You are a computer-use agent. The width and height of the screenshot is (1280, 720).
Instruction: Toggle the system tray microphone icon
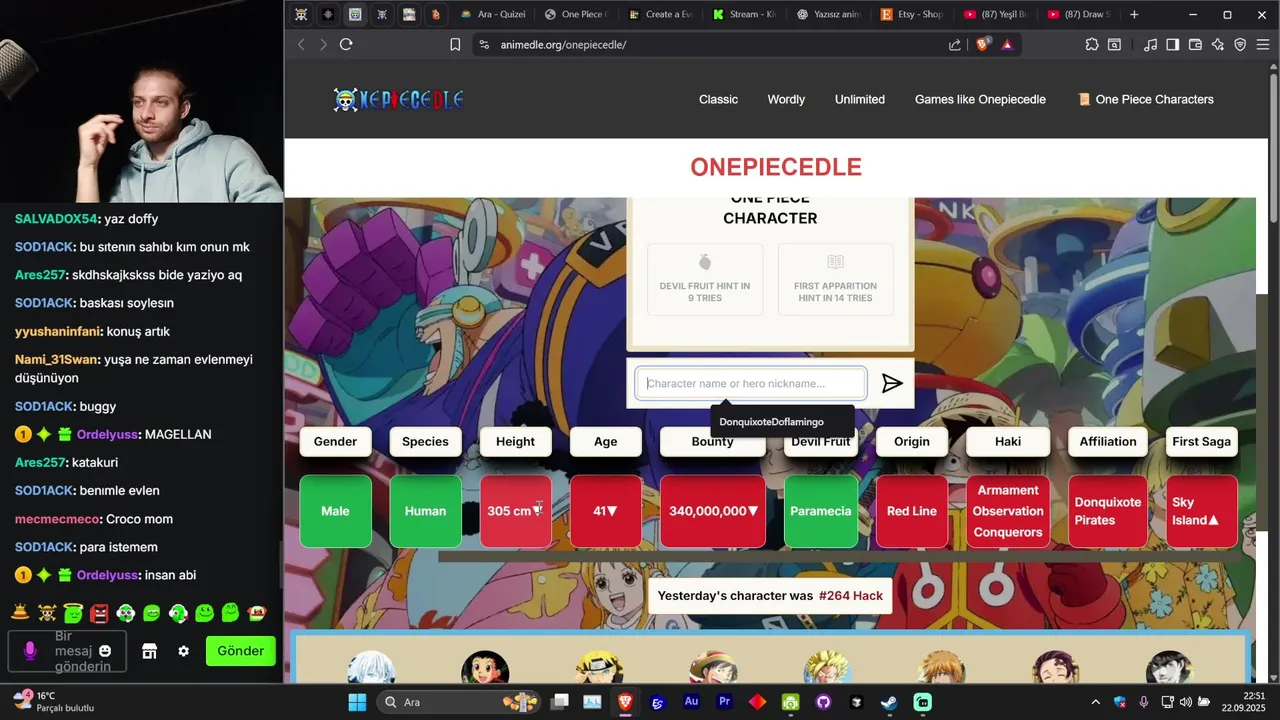[x=1143, y=702]
